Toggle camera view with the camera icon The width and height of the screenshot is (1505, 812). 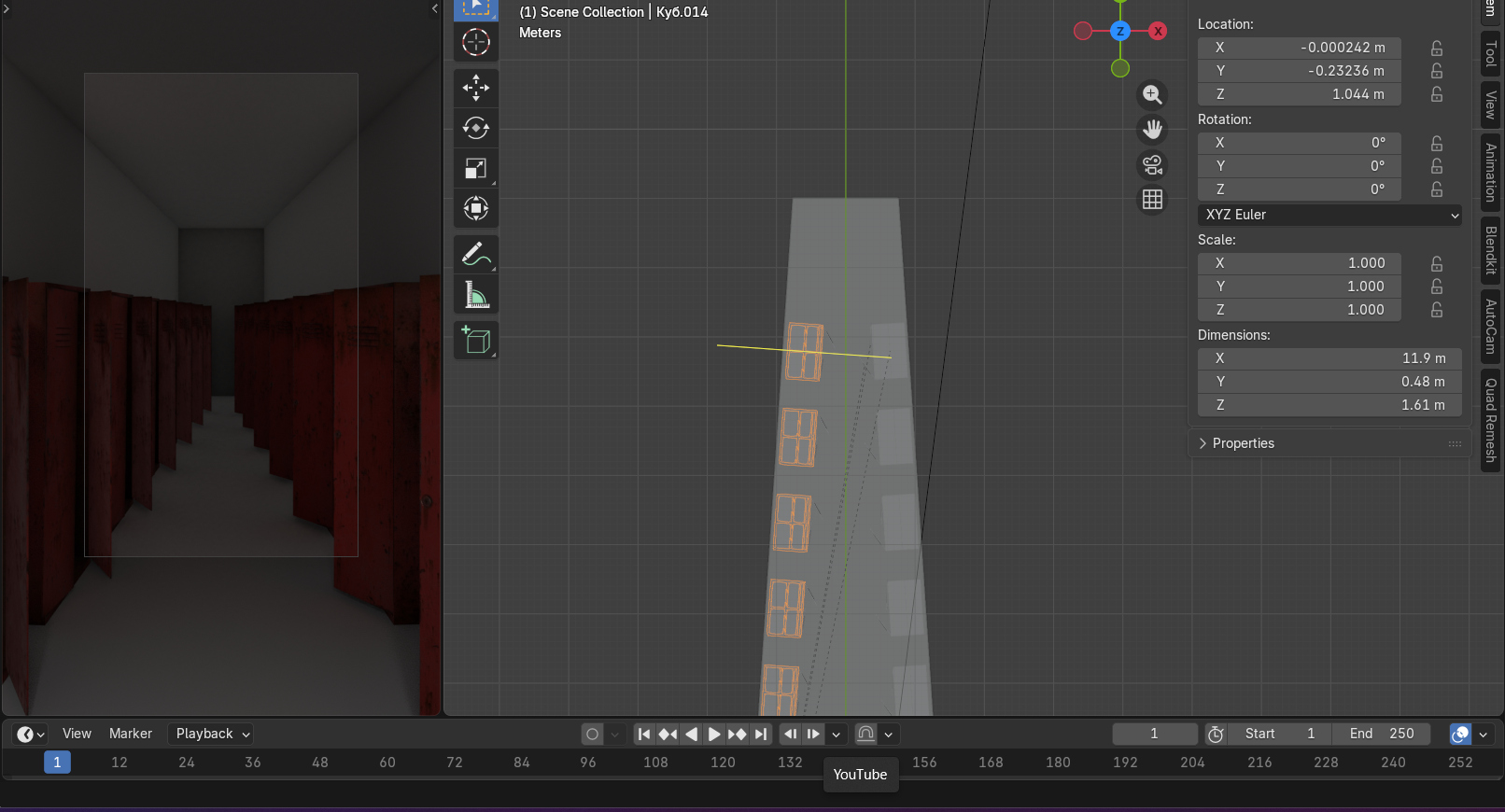point(1153,165)
